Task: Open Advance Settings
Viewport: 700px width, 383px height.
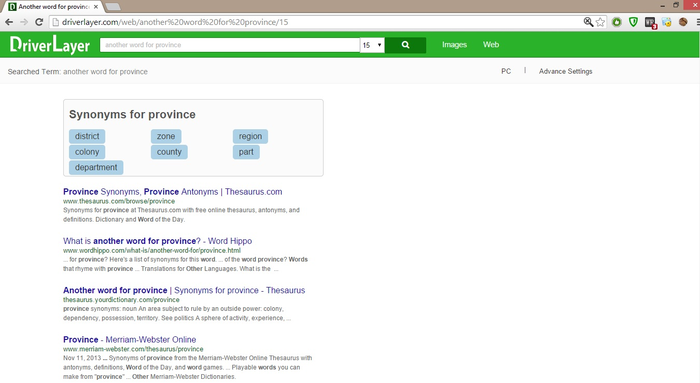Action: click(566, 71)
